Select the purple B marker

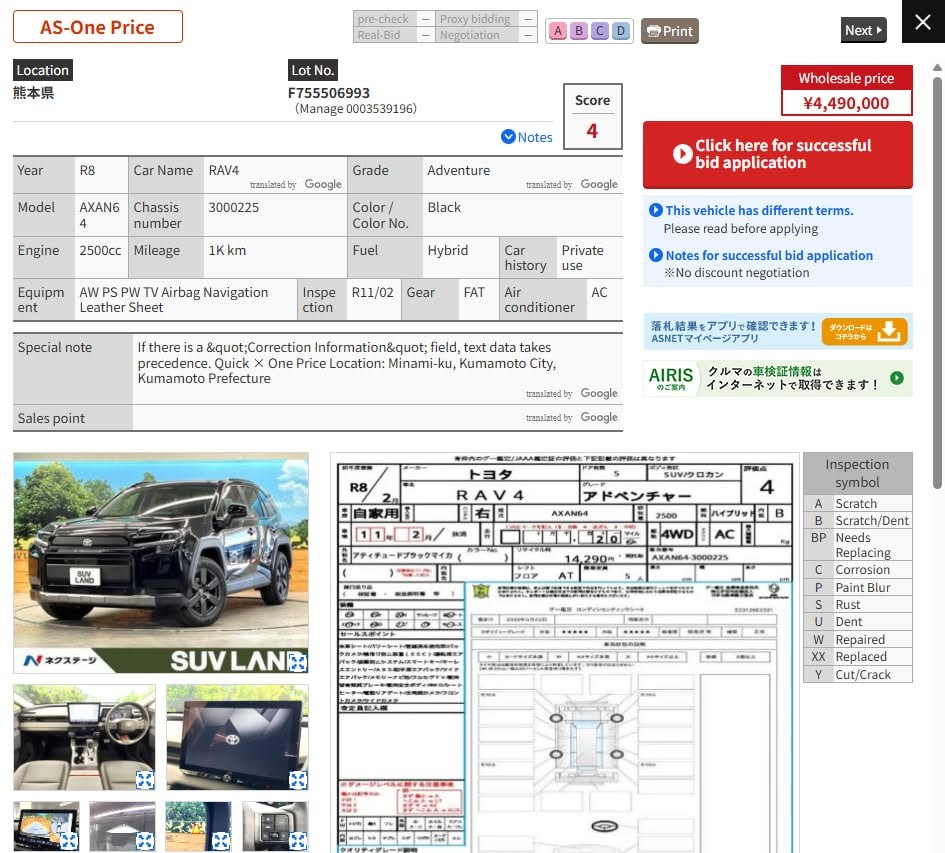pos(579,31)
